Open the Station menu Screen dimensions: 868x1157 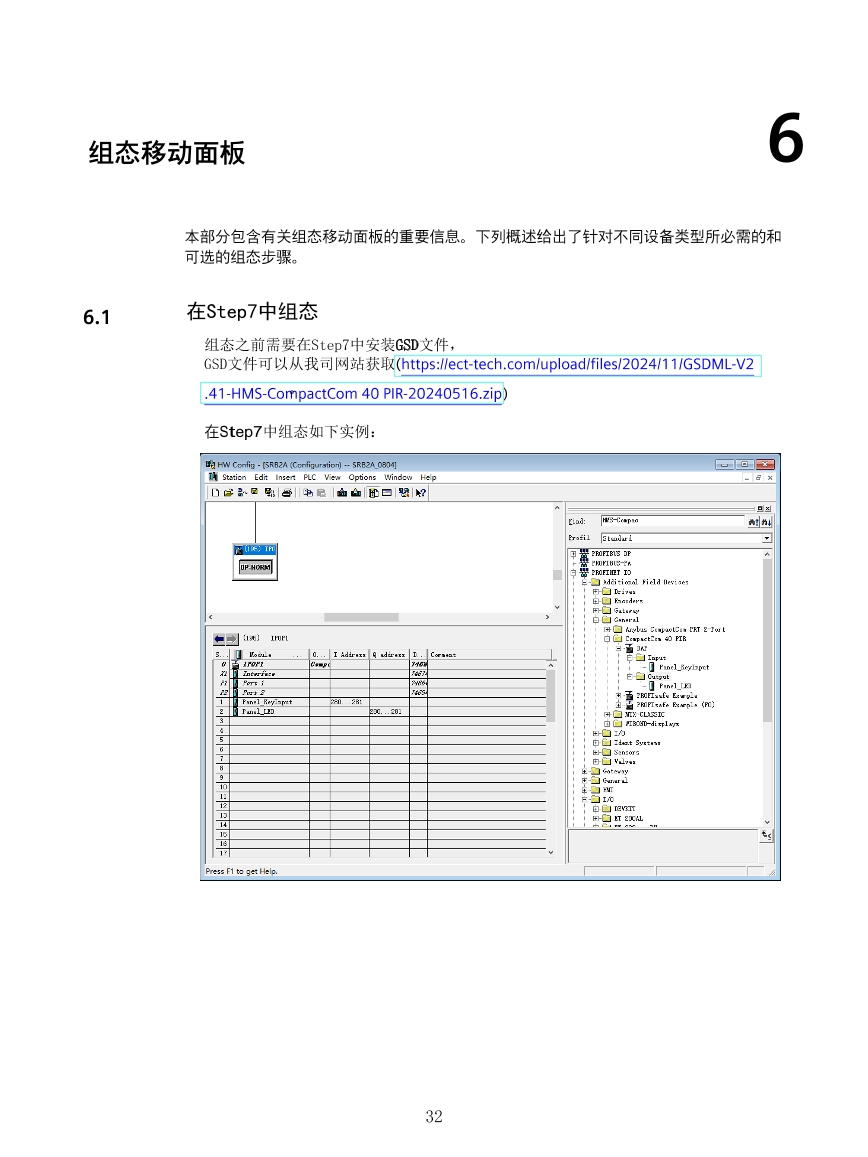coord(234,478)
